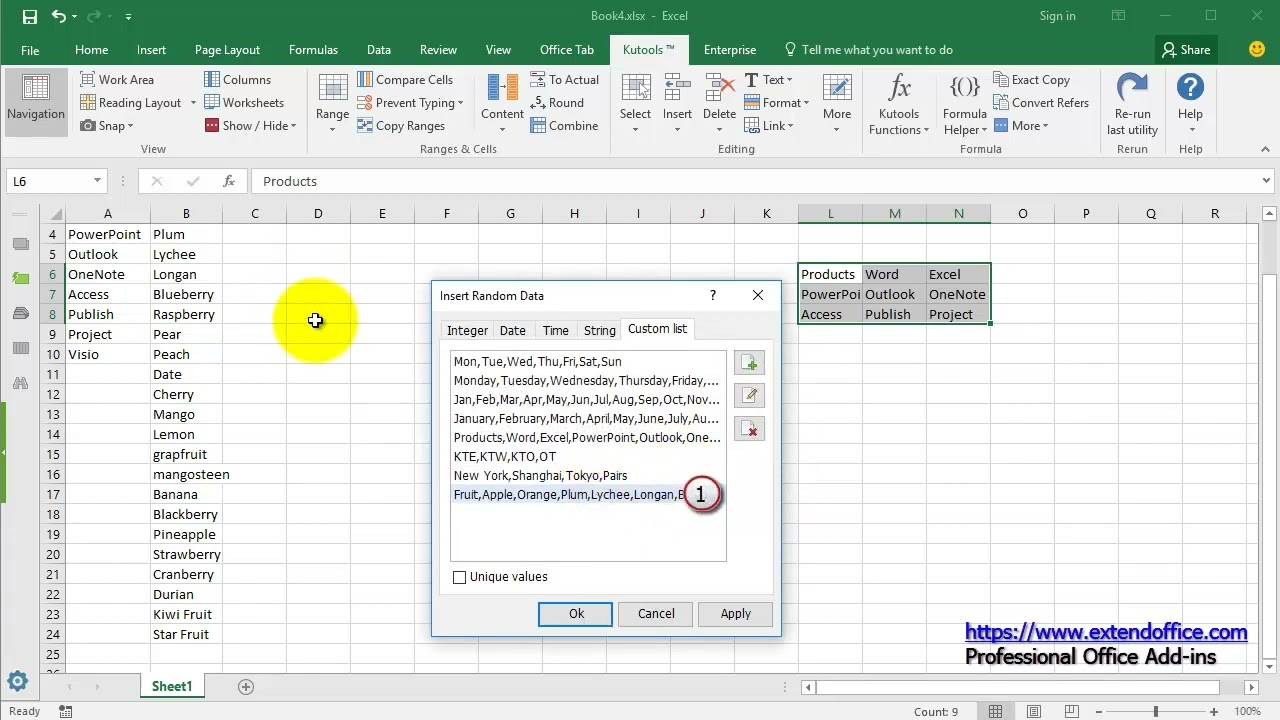Viewport: 1280px width, 720px height.
Task: Open the File menu
Action: click(x=30, y=50)
